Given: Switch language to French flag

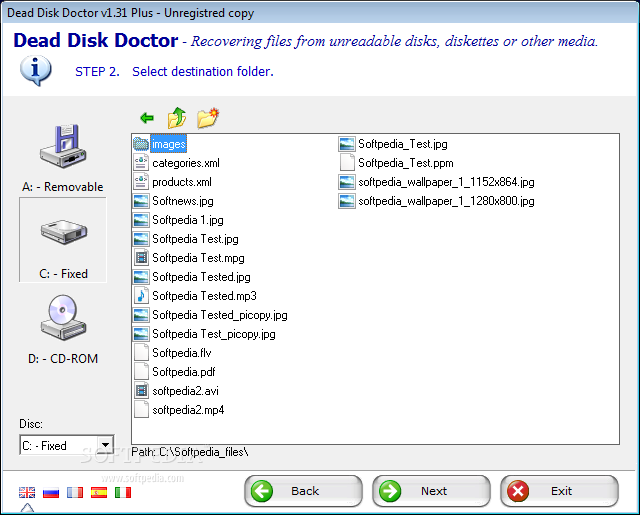Looking at the screenshot, I should tap(75, 493).
